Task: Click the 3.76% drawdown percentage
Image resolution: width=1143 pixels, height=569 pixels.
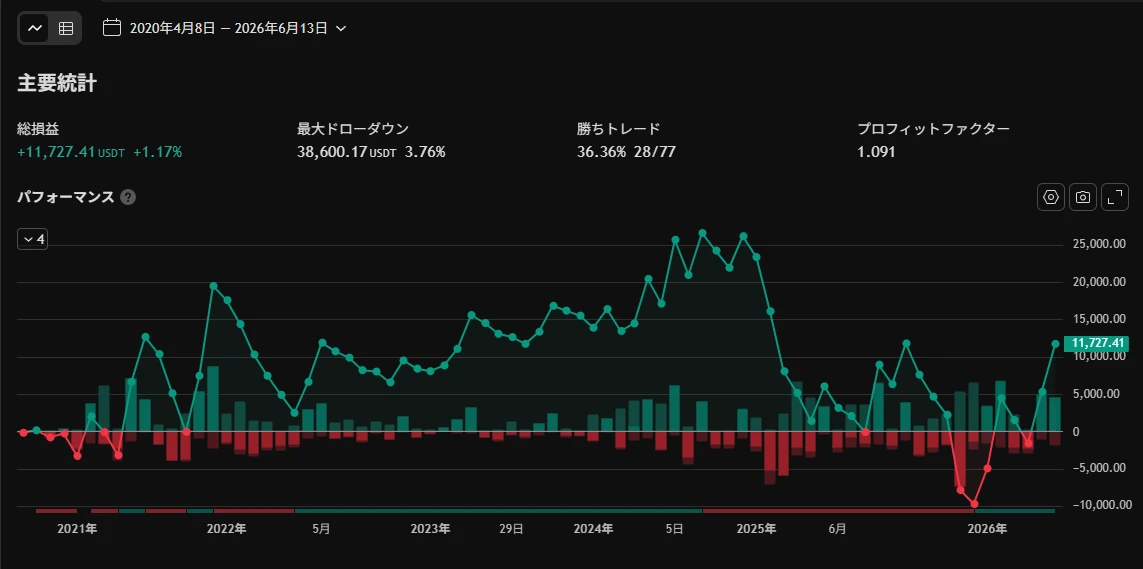Action: pyautogui.click(x=425, y=152)
